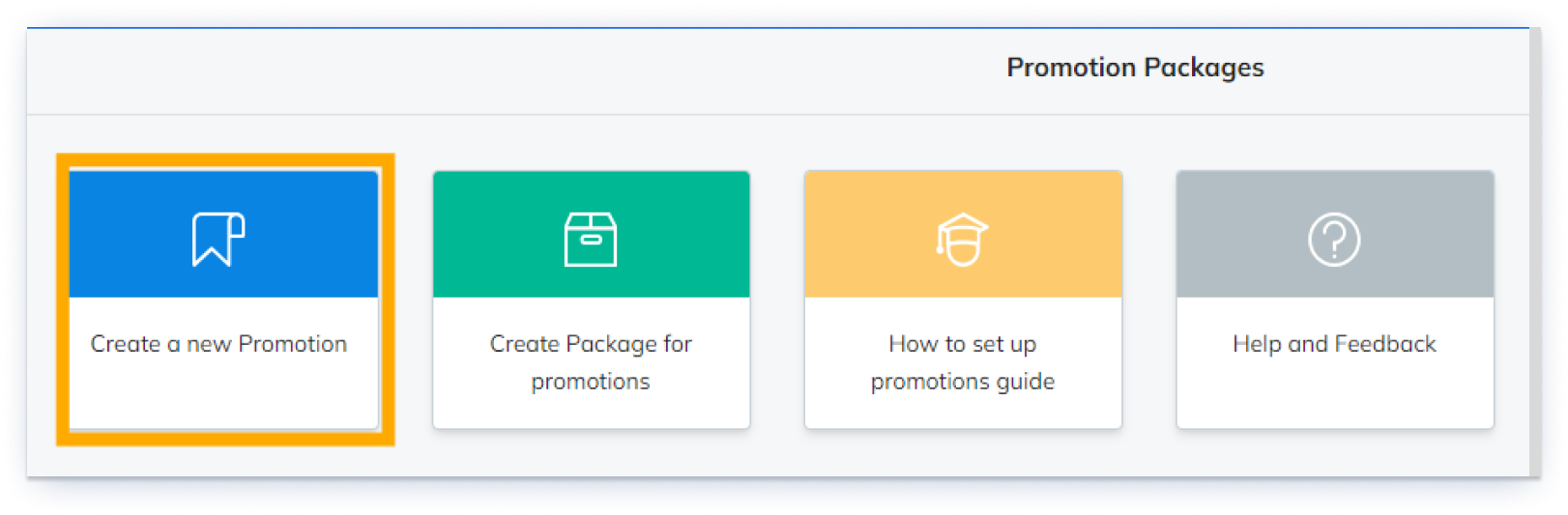Open Help and Feedback label
This screenshot has height=515, width=1568.
pyautogui.click(x=1334, y=344)
